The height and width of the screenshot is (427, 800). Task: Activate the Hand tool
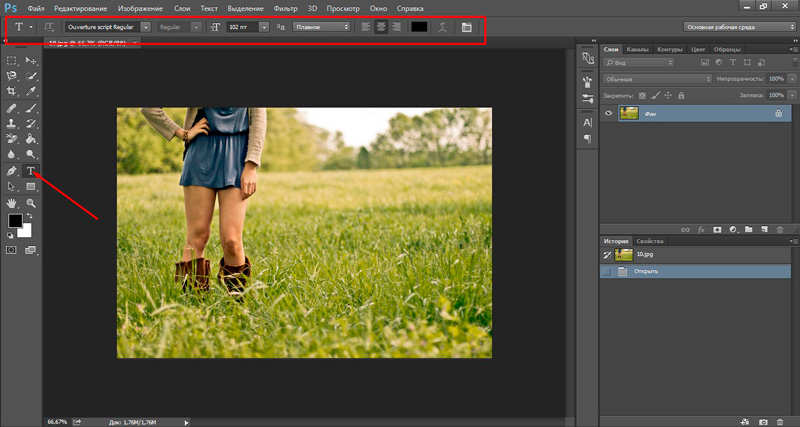12,203
